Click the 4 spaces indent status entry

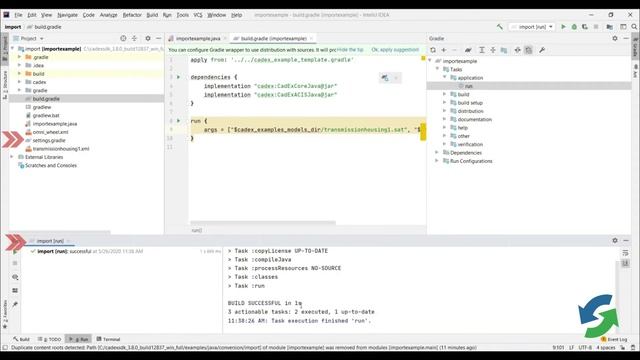606,347
